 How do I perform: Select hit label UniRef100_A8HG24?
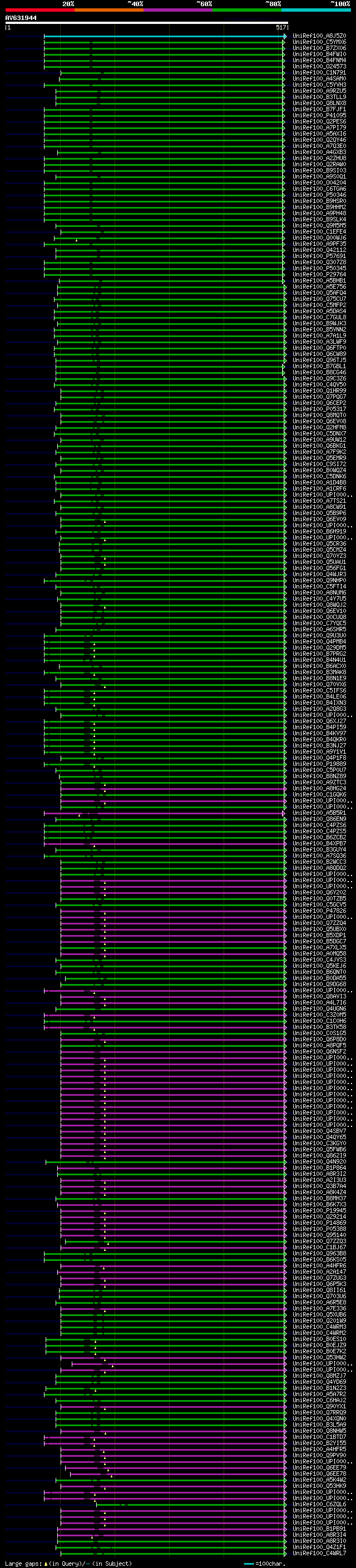[319, 788]
